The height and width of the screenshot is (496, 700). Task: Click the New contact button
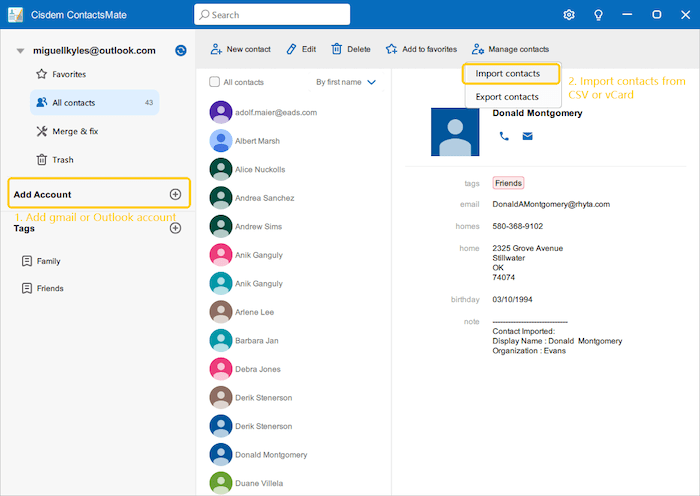point(240,49)
